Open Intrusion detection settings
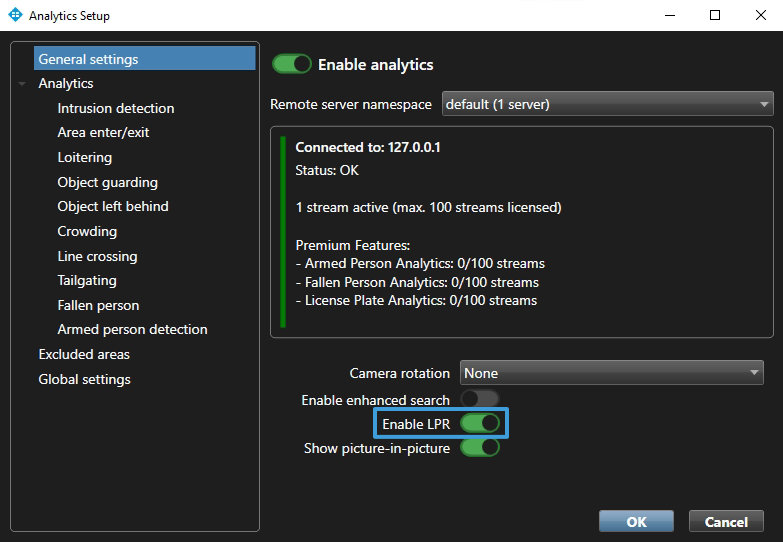 pos(116,108)
